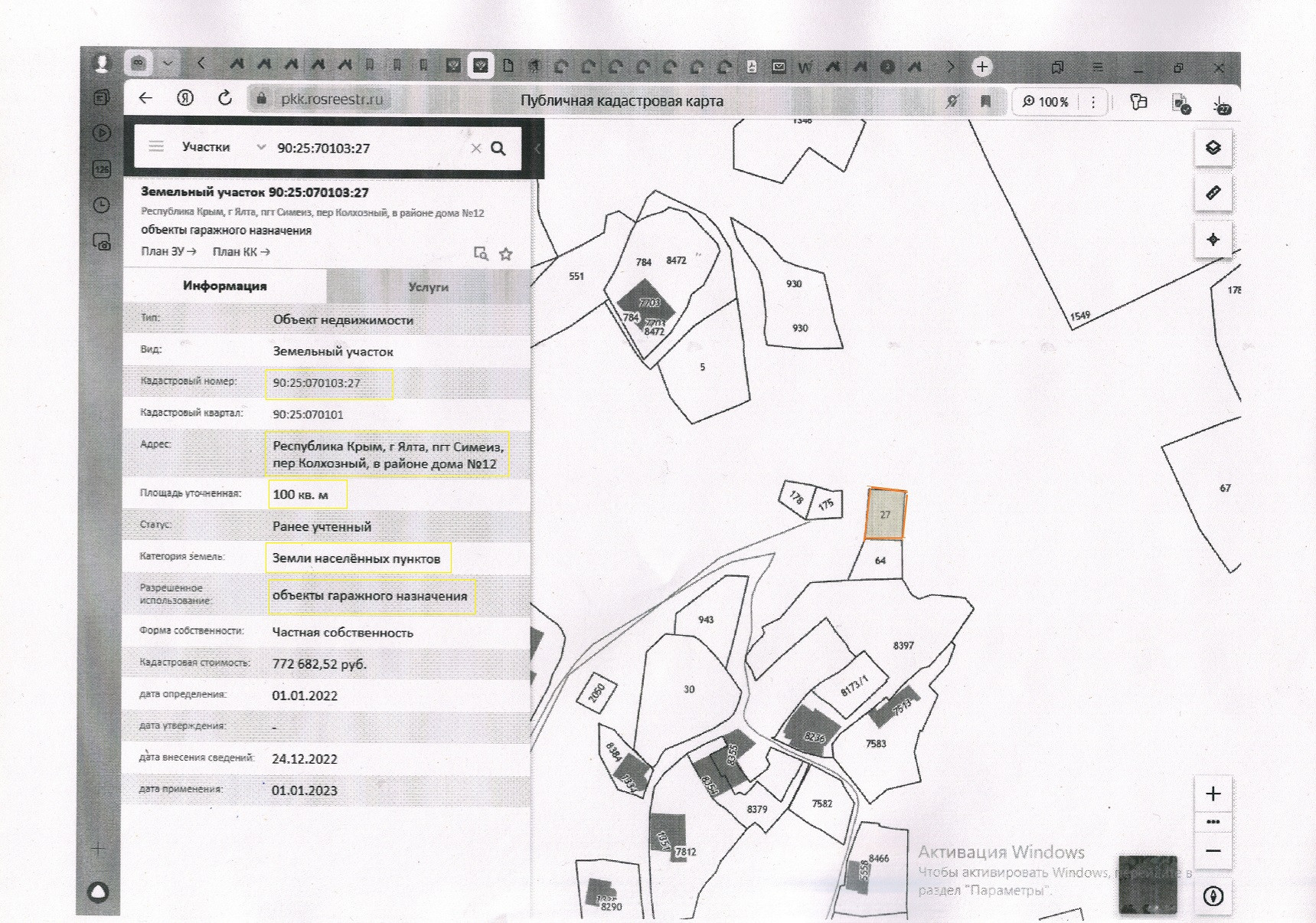The height and width of the screenshot is (923, 1316).
Task: Open the browser profile avatar
Action: [101, 63]
